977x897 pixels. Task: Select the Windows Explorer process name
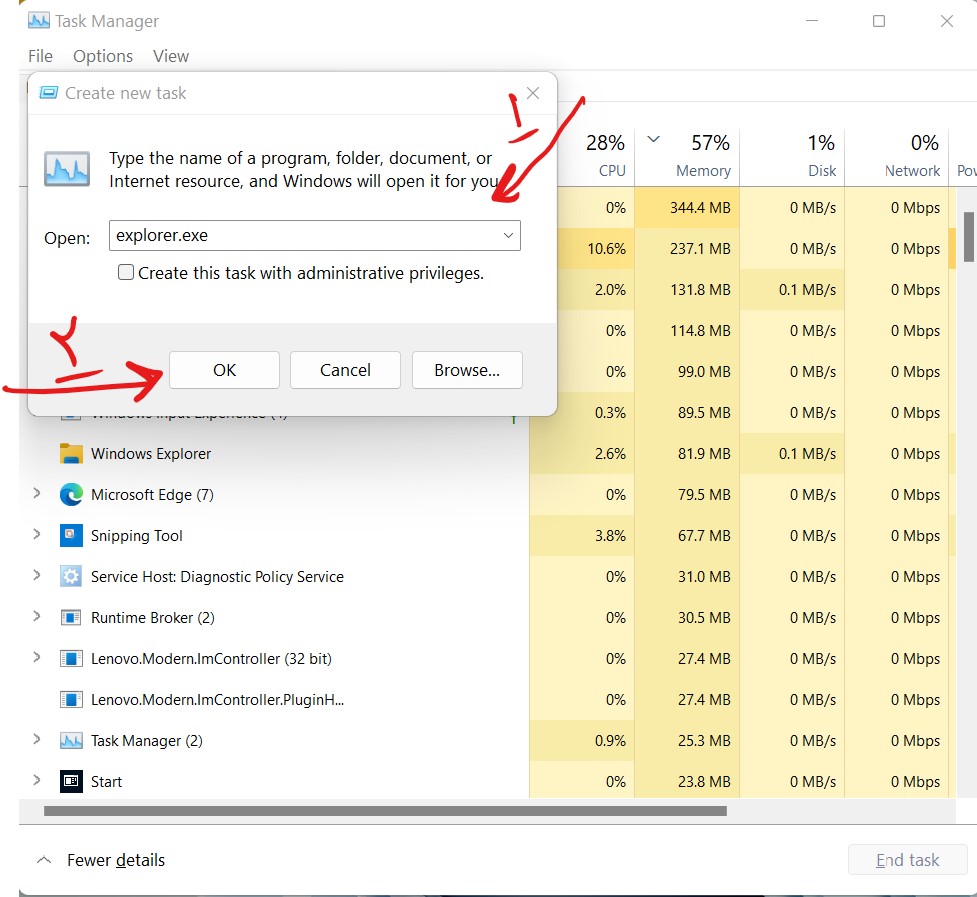point(151,453)
